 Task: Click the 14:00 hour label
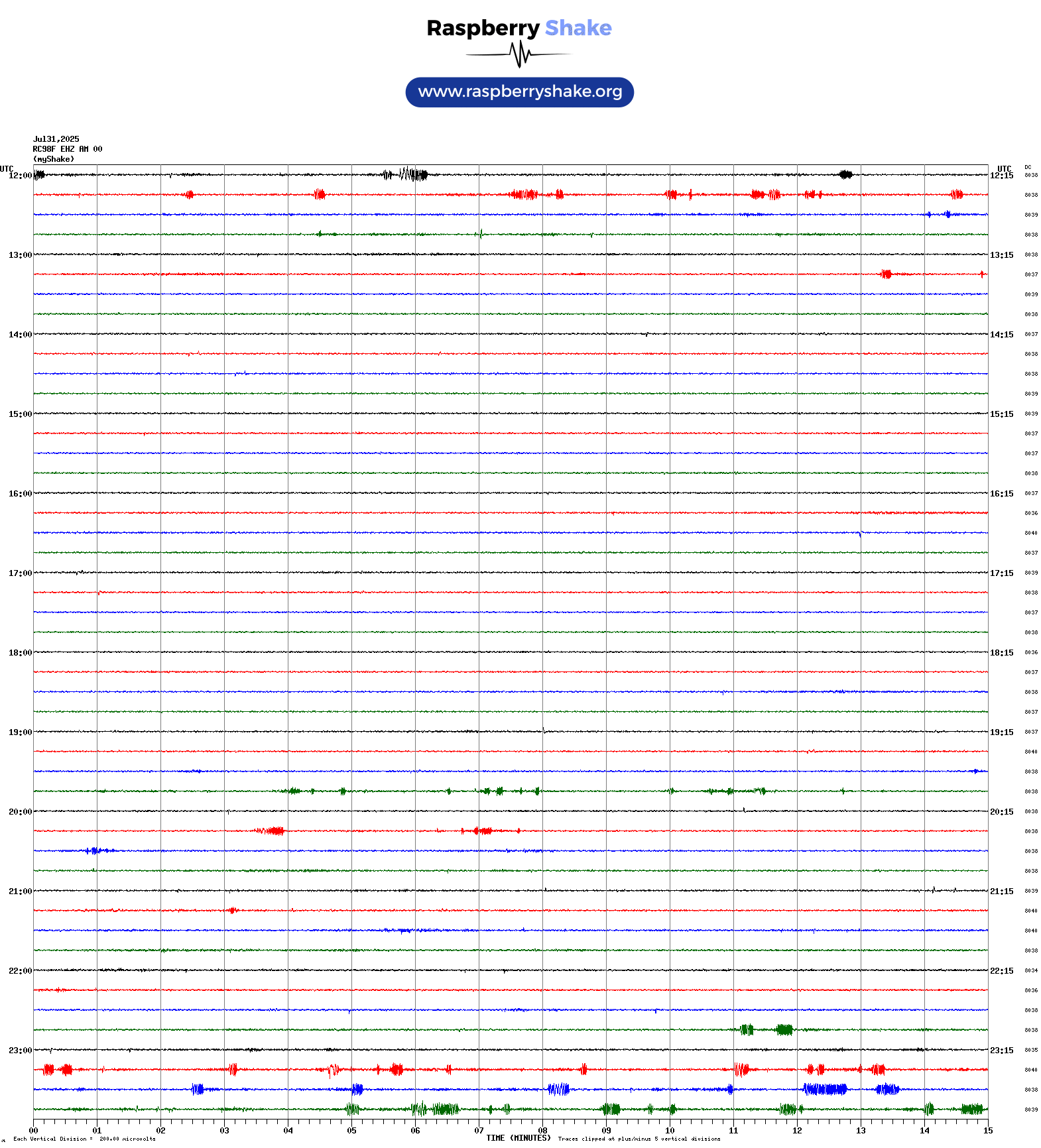tap(20, 335)
